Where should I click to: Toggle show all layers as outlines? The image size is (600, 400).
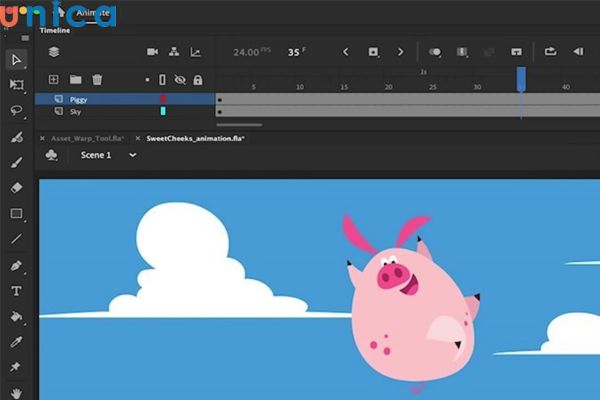click(162, 80)
